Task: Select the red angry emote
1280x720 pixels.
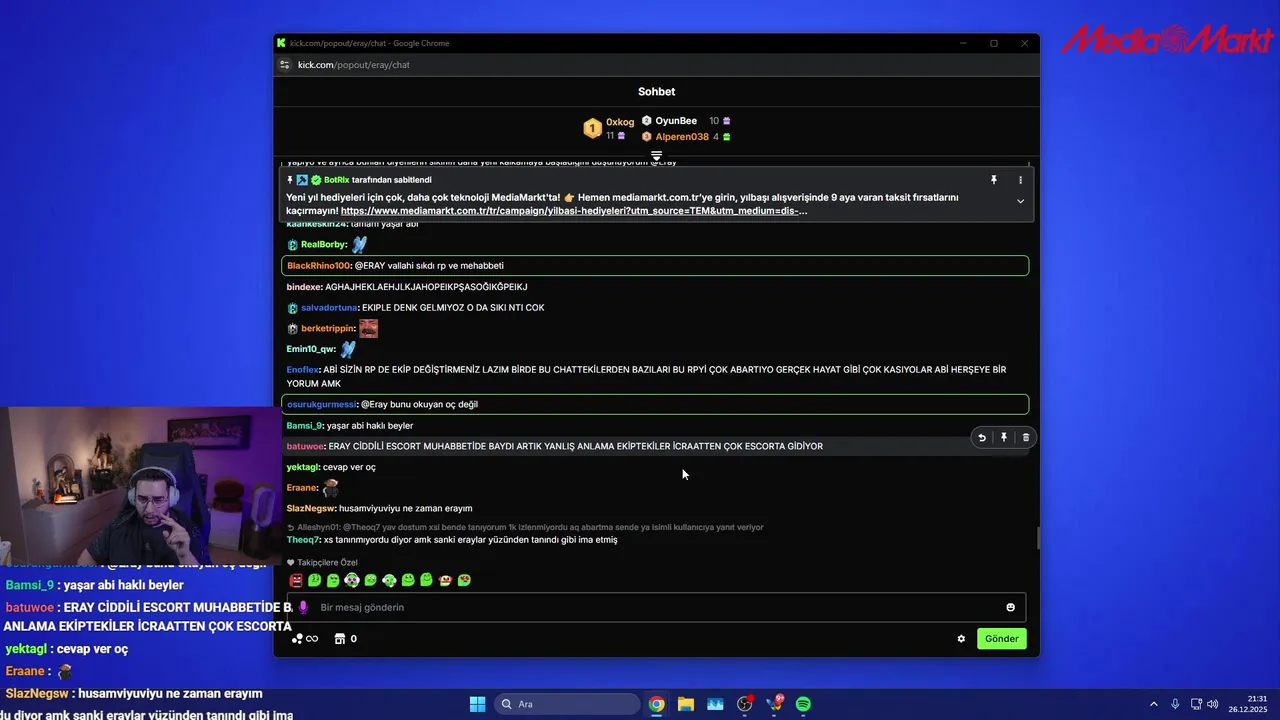Action: point(296,580)
